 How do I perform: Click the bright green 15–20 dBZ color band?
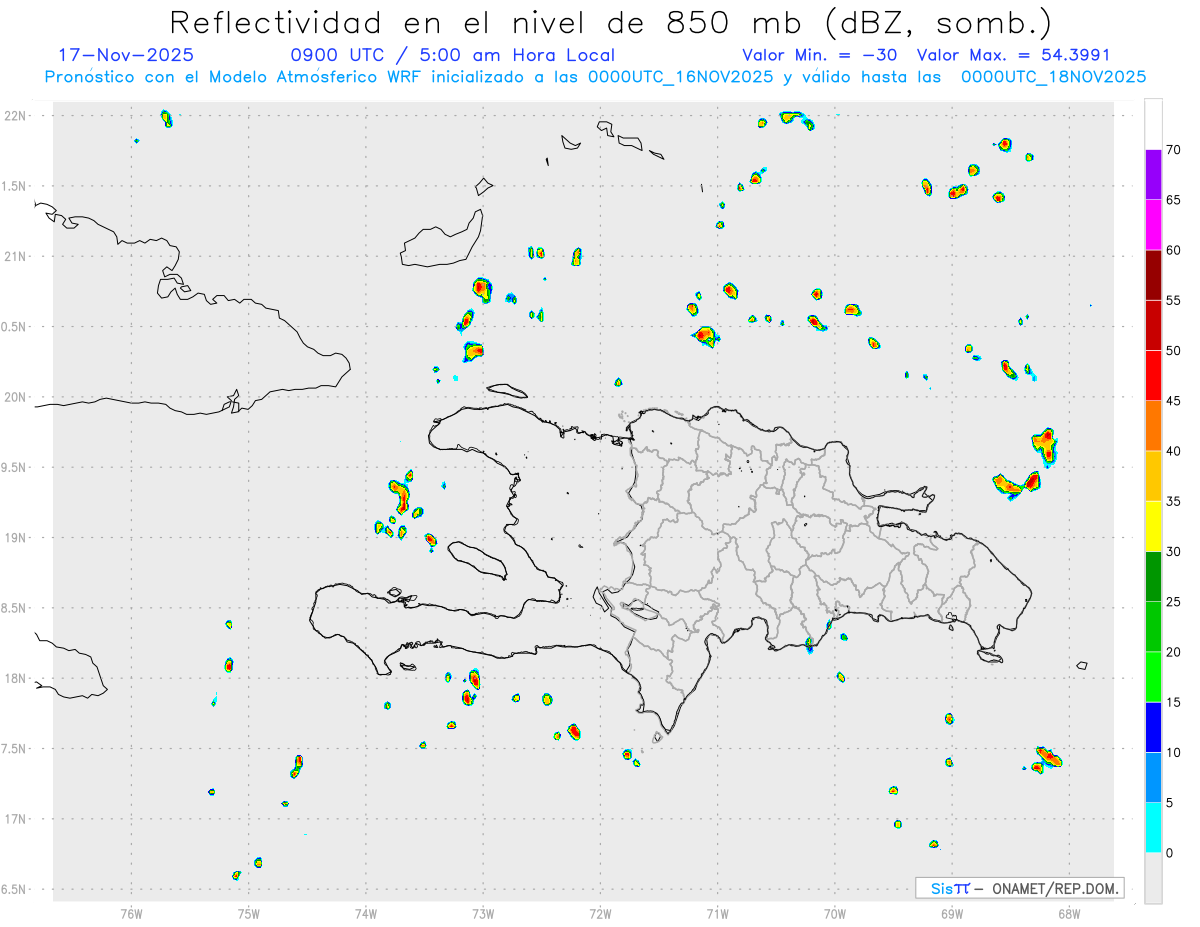click(x=1153, y=677)
